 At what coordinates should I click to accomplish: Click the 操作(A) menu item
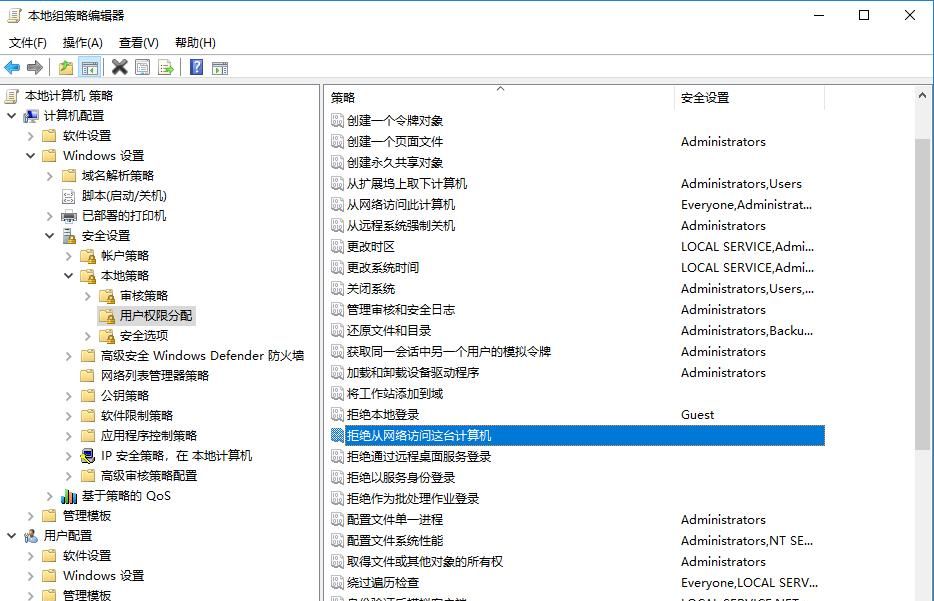pyautogui.click(x=81, y=42)
